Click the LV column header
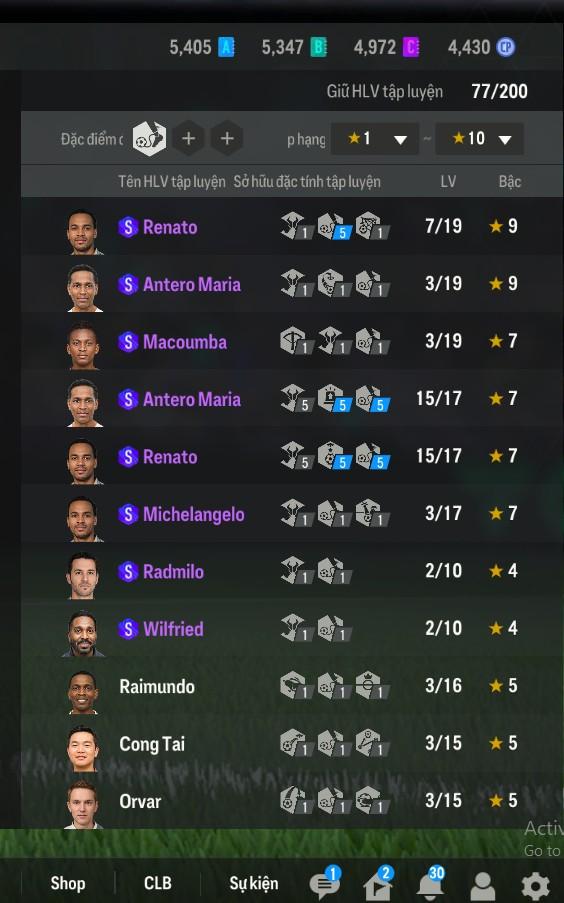Screen dimensions: 564x903 point(448,182)
